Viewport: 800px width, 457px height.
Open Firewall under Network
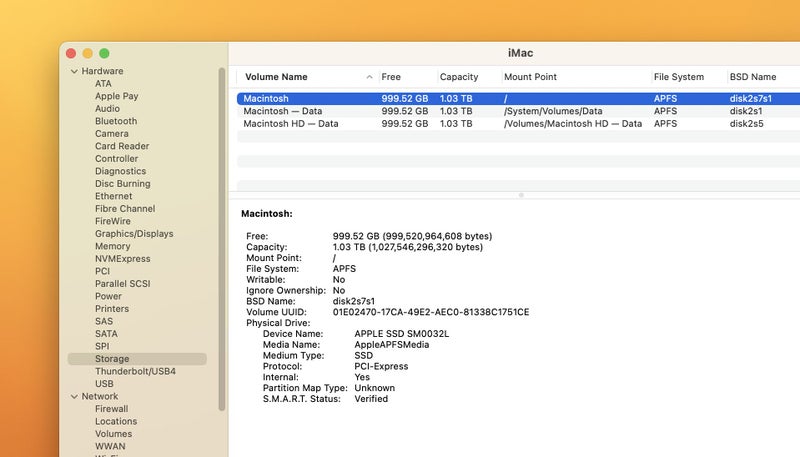pyautogui.click(x=111, y=409)
